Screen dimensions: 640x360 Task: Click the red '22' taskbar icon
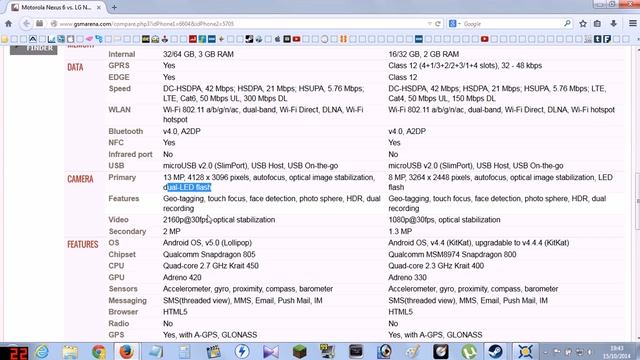14,352
